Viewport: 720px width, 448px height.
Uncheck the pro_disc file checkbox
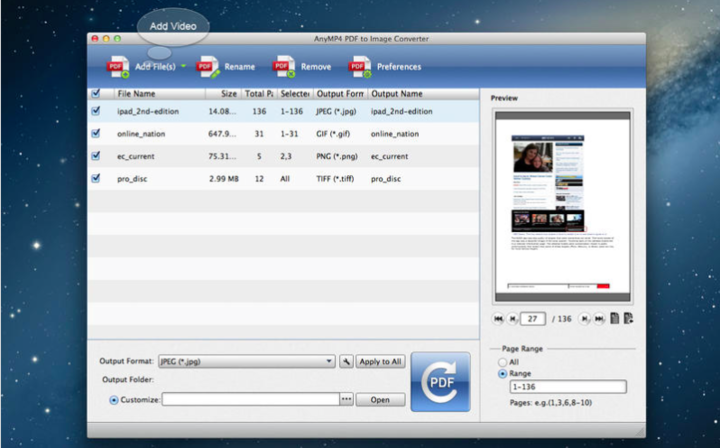click(x=96, y=178)
